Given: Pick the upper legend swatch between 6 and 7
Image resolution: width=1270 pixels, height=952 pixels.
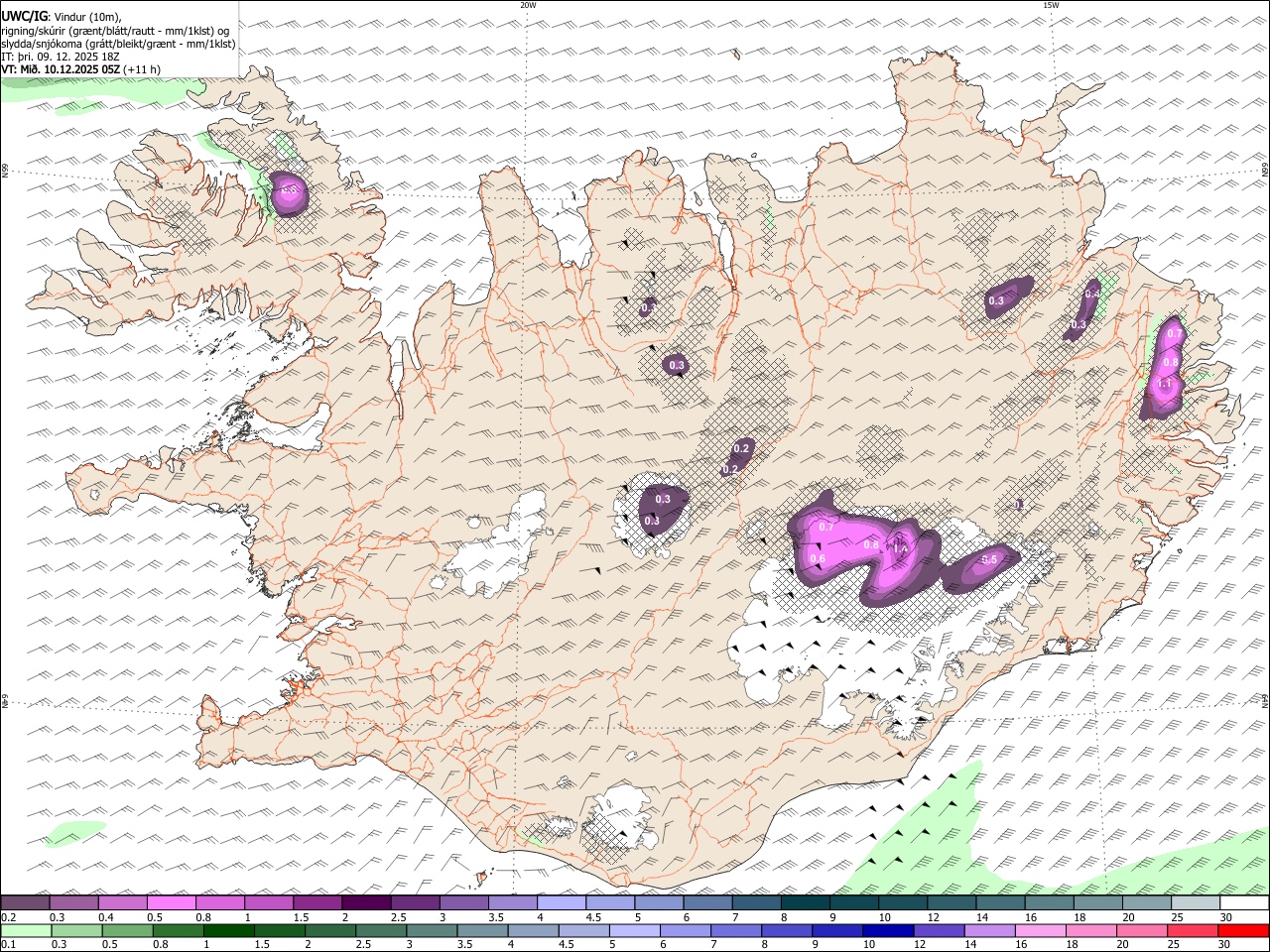Looking at the screenshot, I should [x=707, y=902].
